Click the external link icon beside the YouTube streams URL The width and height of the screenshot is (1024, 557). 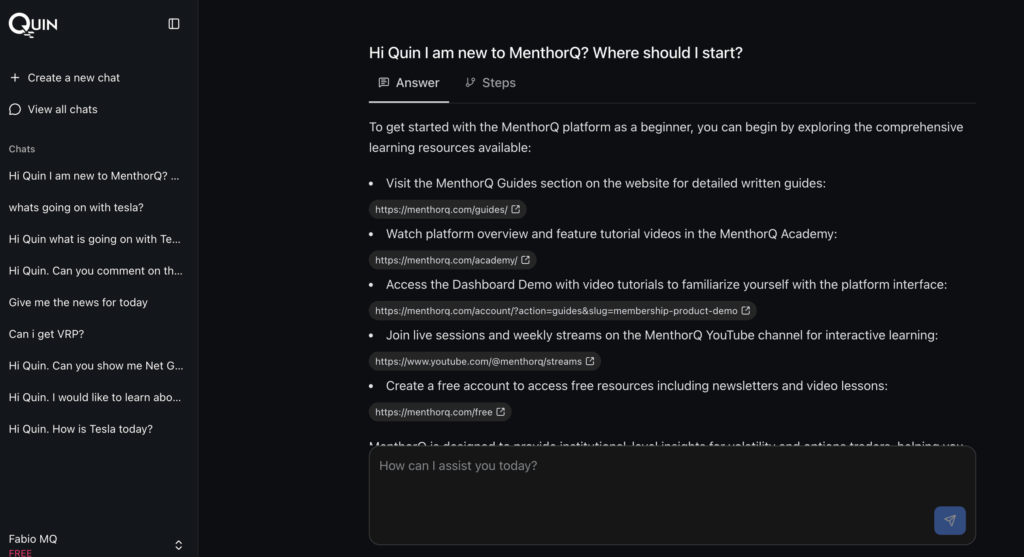pos(590,361)
